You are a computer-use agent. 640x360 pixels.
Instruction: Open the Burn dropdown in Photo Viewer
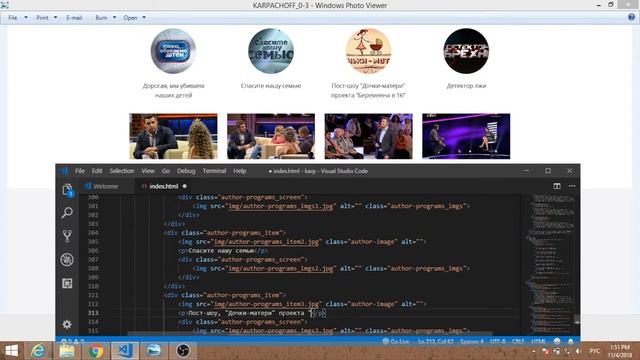tap(105, 18)
